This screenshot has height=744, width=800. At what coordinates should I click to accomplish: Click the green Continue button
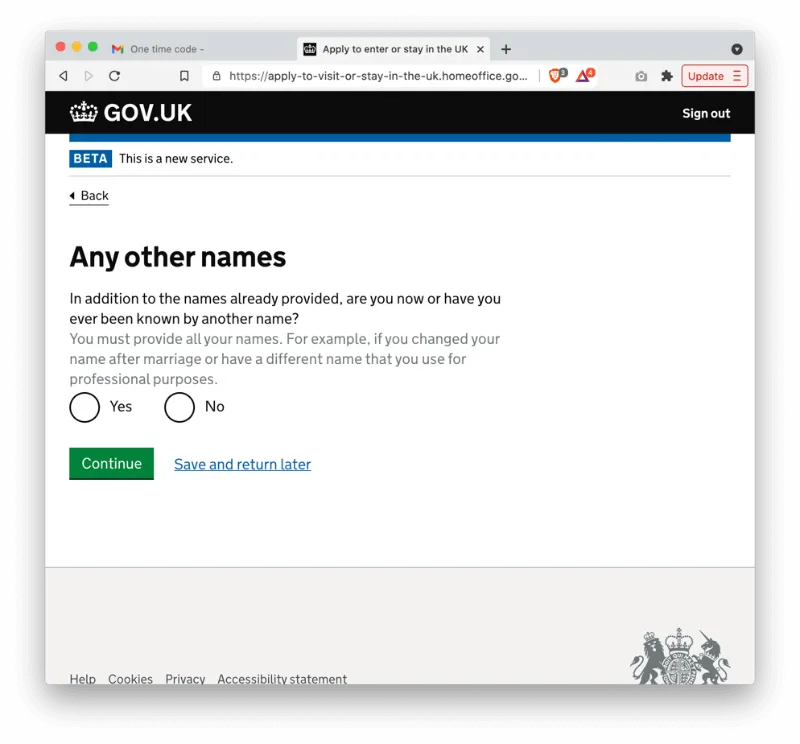111,463
